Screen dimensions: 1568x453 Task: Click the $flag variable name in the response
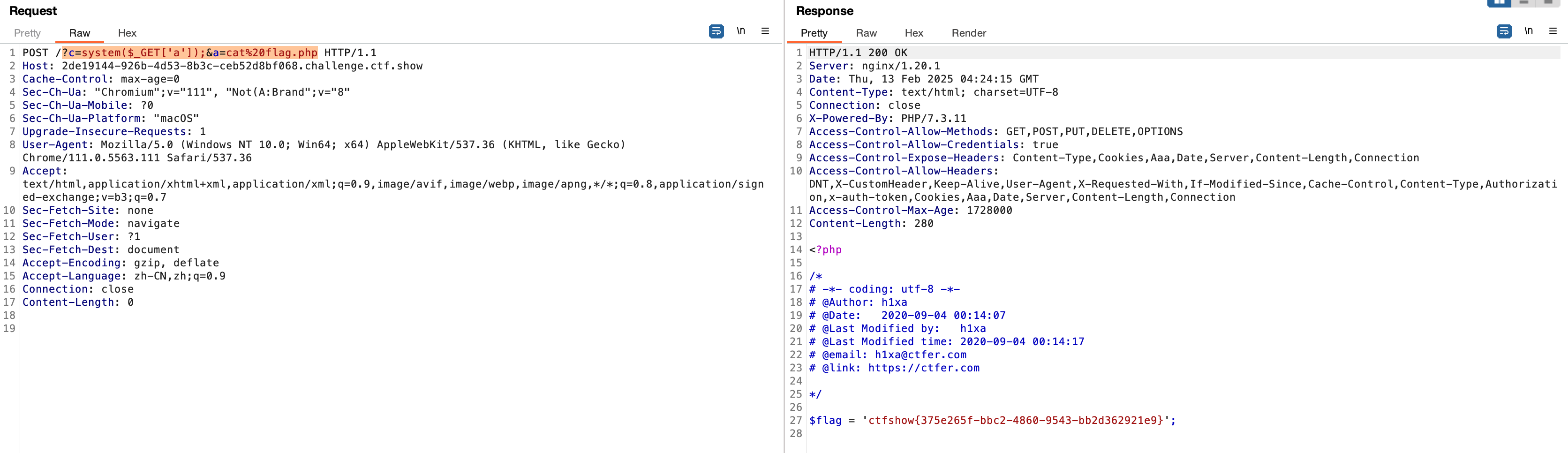[x=825, y=420]
